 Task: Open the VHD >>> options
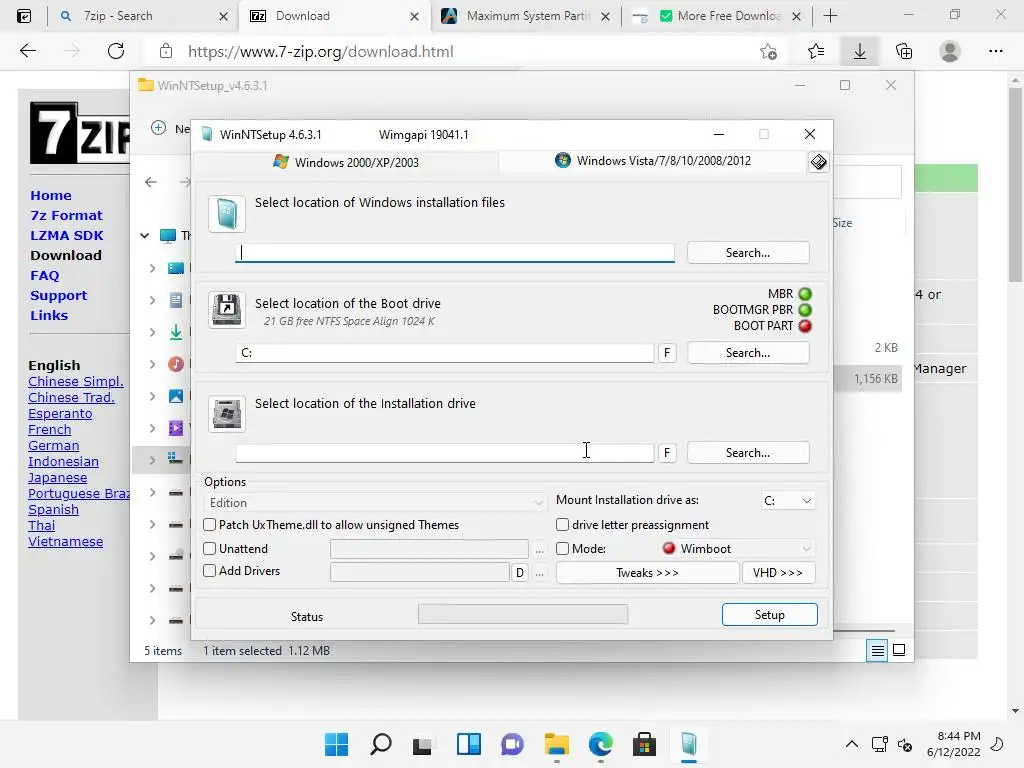[778, 573]
